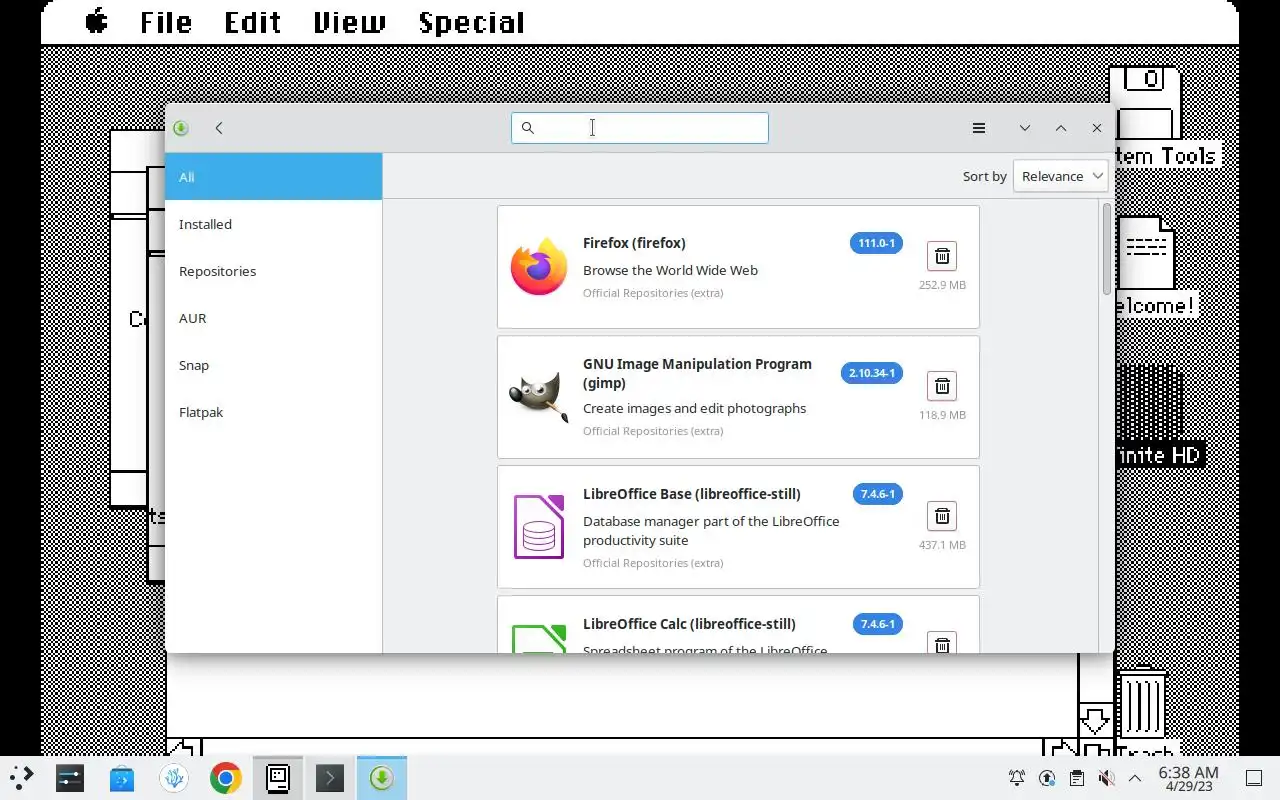This screenshot has height=800, width=1280.
Task: Open the system updates tray icon
Action: point(1047,778)
